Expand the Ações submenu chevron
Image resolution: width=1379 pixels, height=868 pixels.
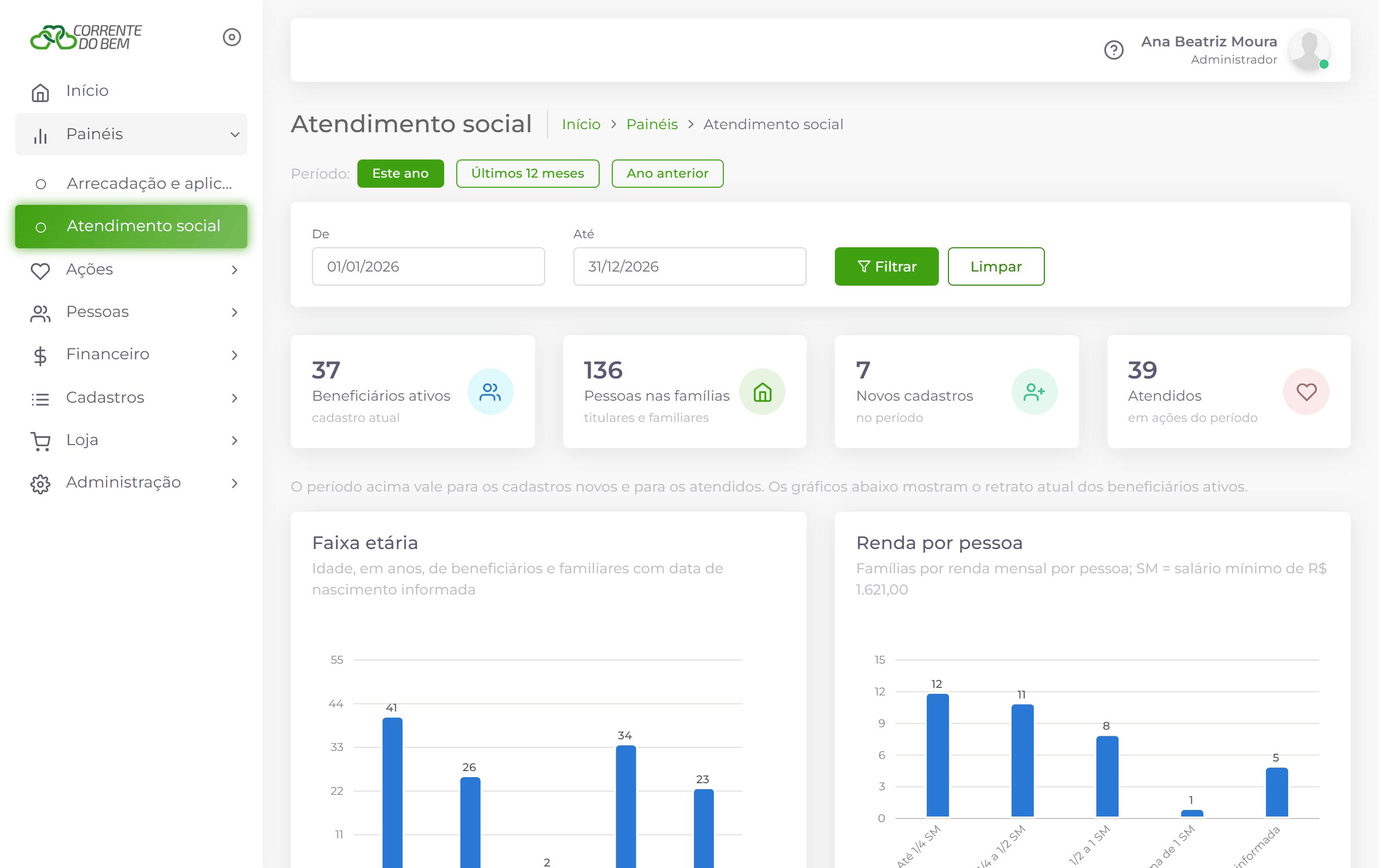[234, 269]
